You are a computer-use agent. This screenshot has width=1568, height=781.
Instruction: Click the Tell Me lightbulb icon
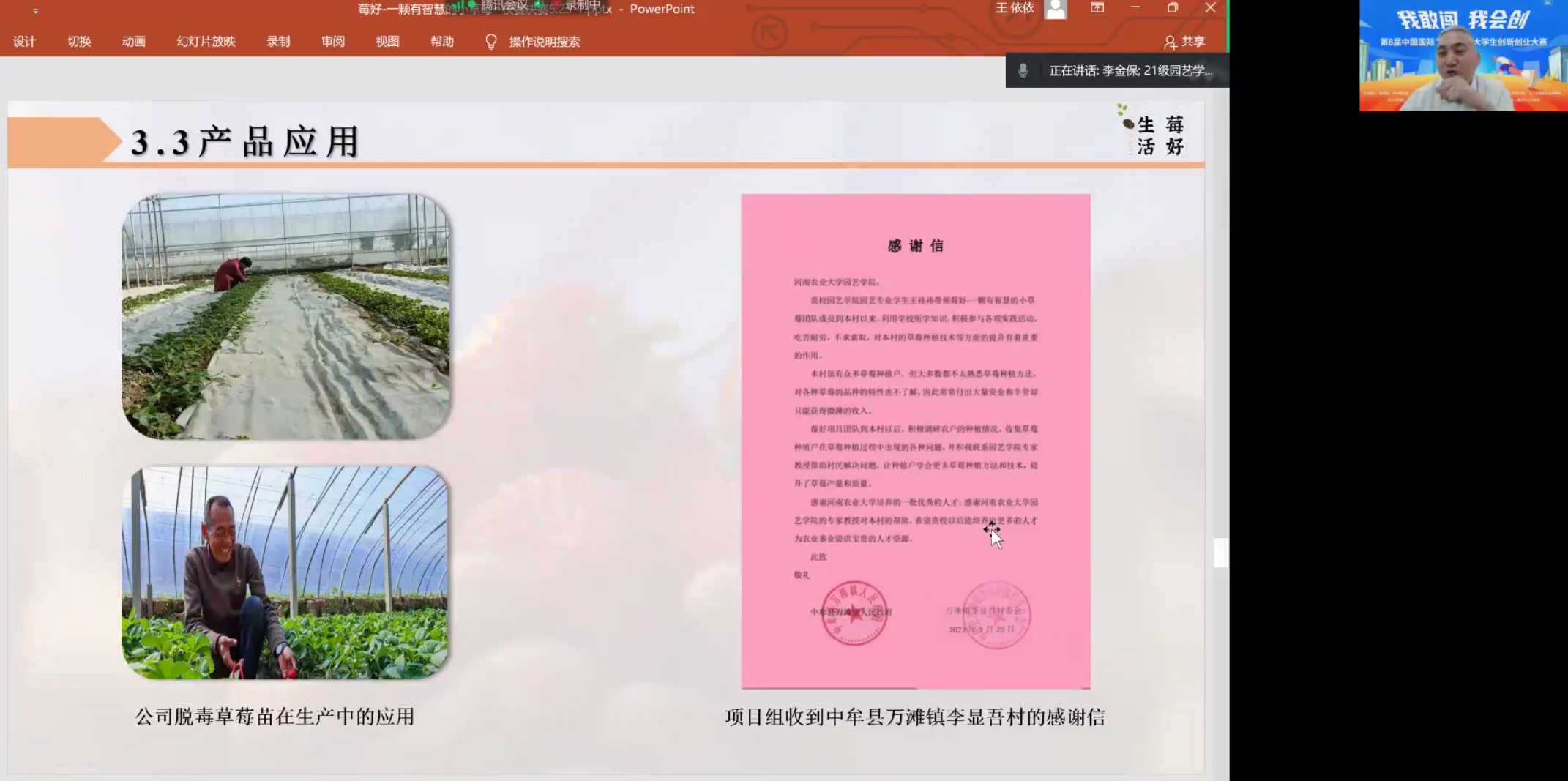tap(490, 42)
